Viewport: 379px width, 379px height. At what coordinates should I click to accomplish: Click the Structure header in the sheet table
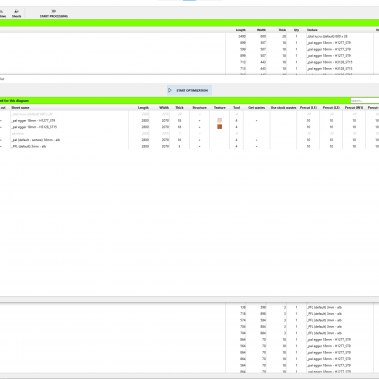pyautogui.click(x=199, y=108)
